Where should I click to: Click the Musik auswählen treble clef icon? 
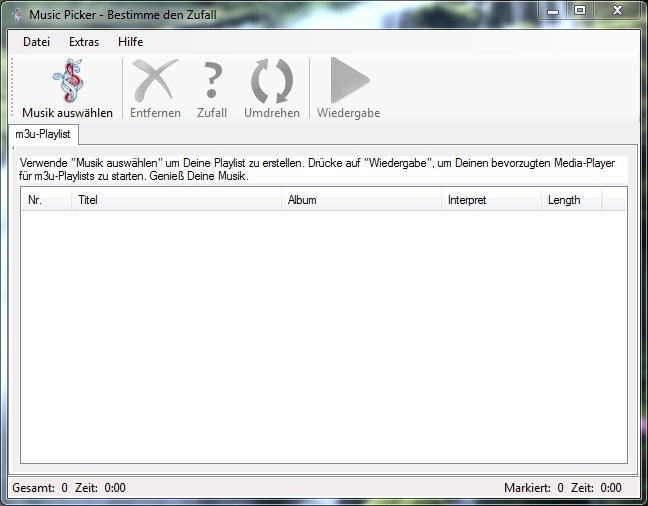coord(68,81)
